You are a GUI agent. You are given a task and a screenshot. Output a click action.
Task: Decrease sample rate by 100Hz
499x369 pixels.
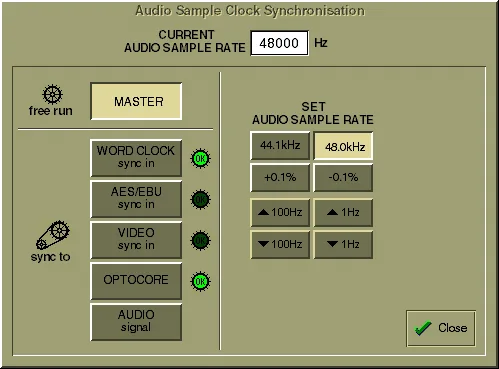pyautogui.click(x=280, y=244)
